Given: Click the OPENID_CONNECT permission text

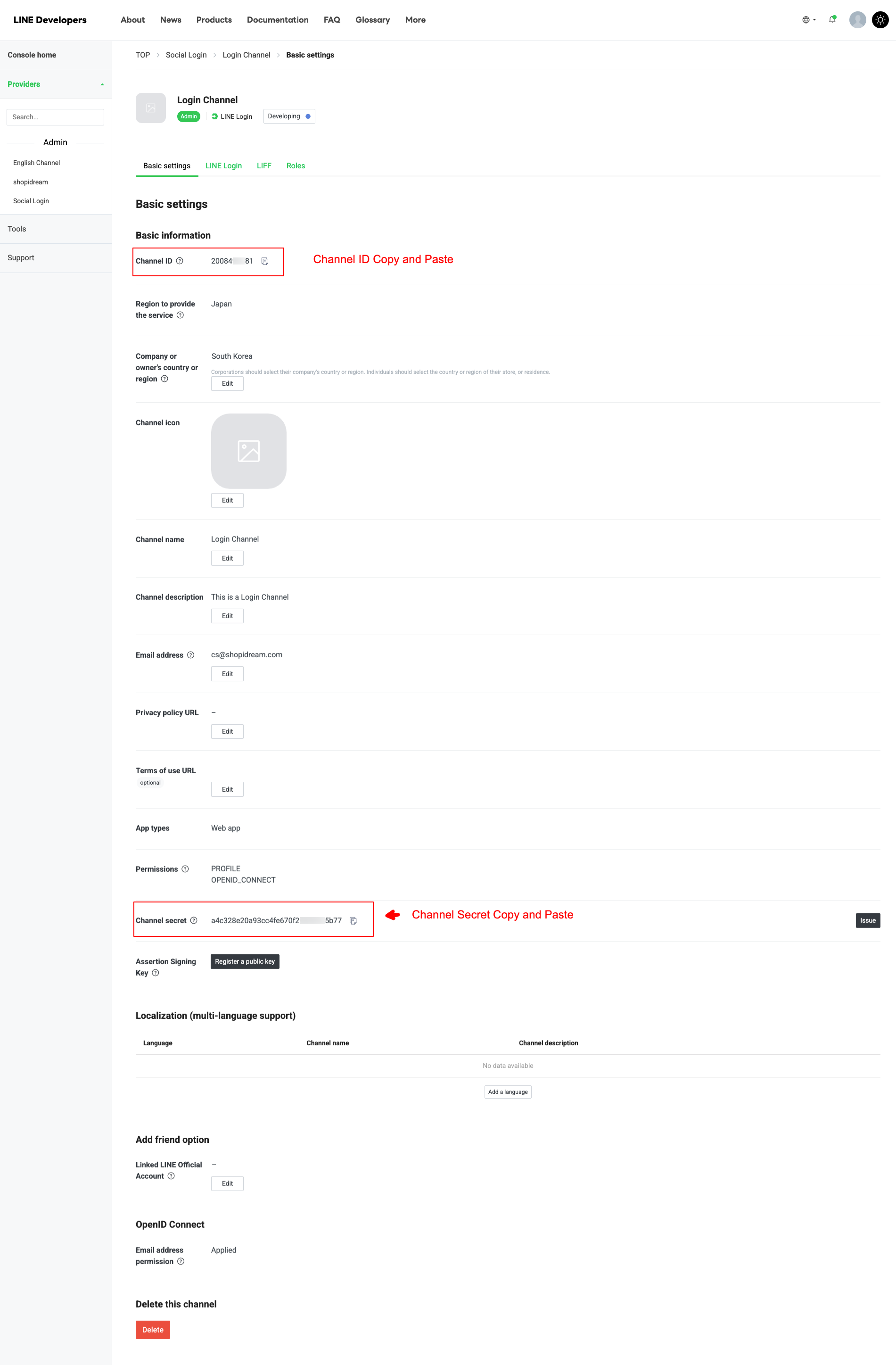Looking at the screenshot, I should (243, 880).
